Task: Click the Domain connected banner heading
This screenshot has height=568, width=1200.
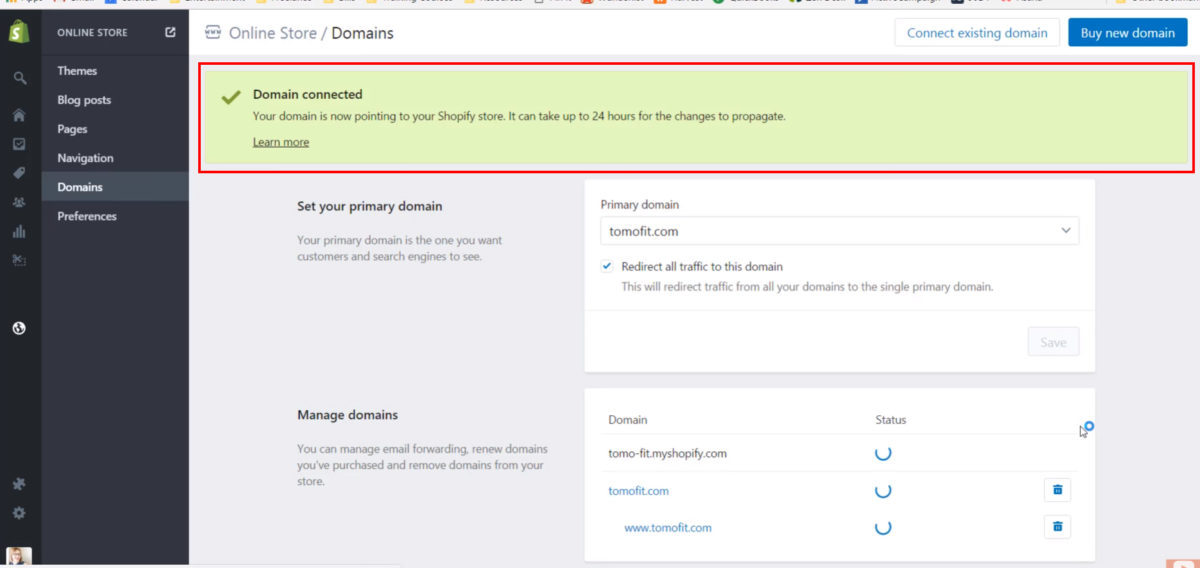Action: (x=307, y=94)
